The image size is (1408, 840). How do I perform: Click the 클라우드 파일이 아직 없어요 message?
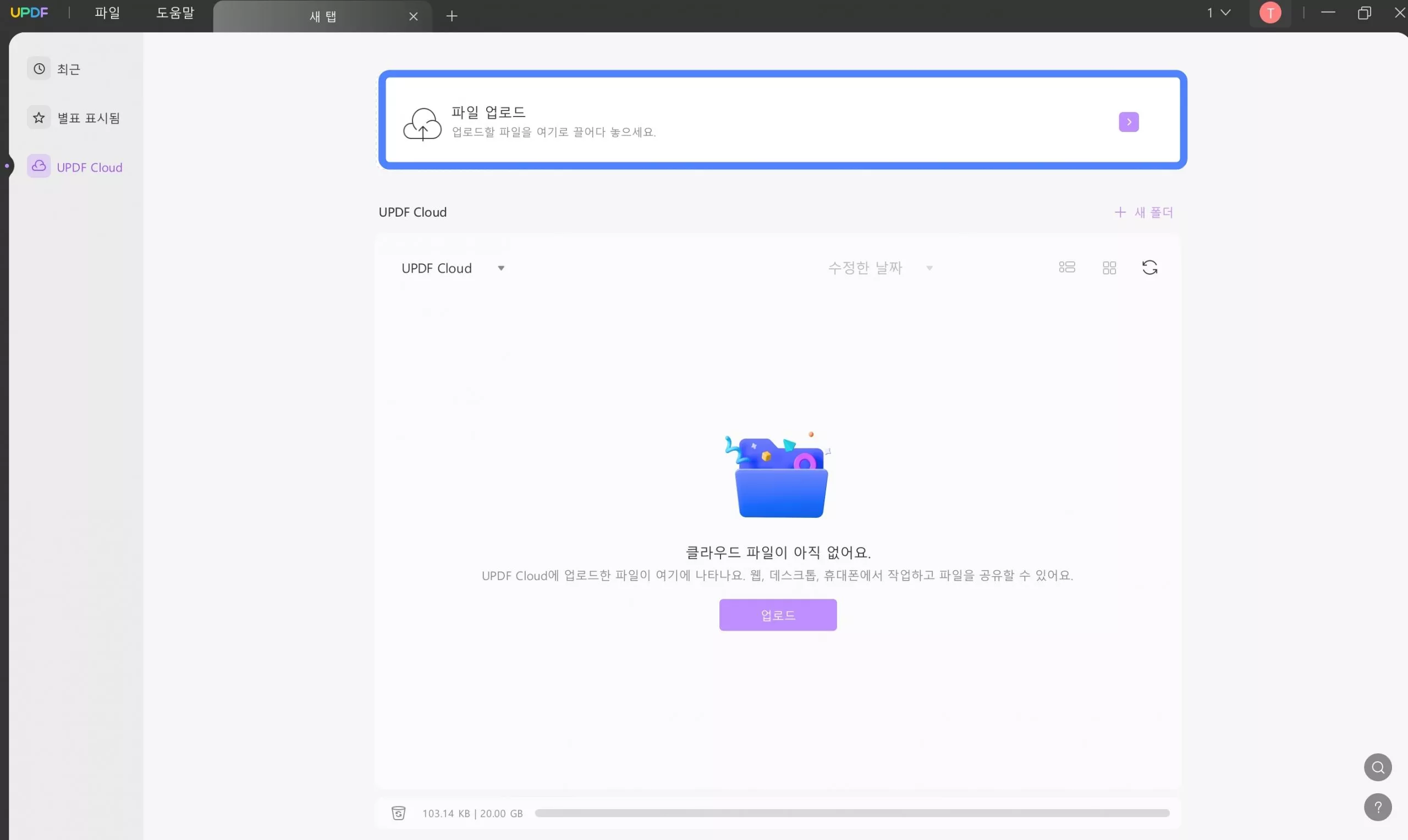[778, 552]
